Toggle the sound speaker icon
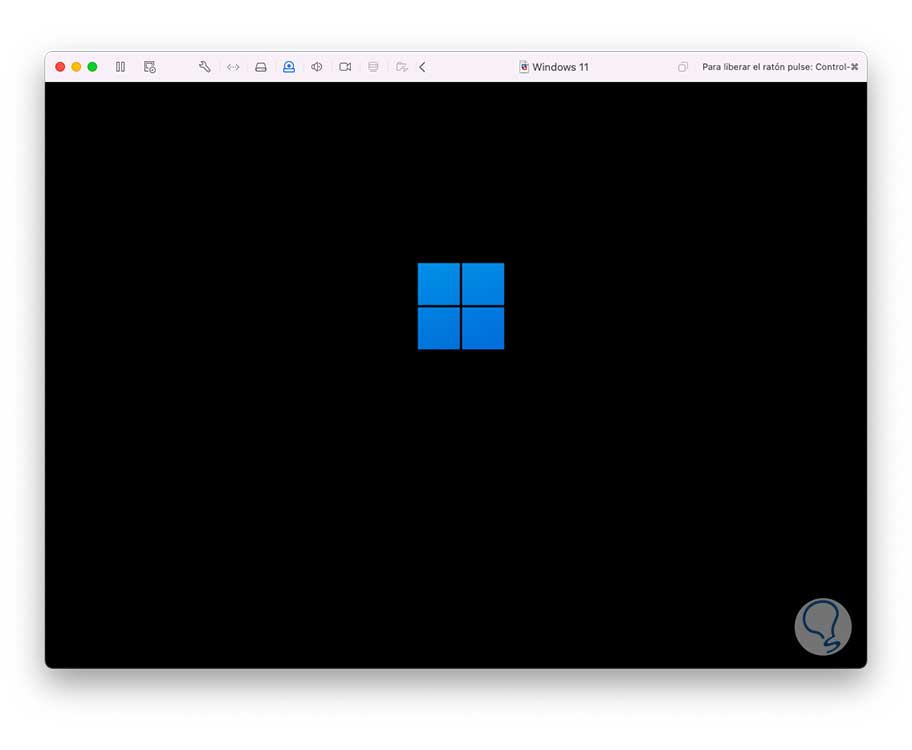This screenshot has width=912, height=750. [316, 67]
